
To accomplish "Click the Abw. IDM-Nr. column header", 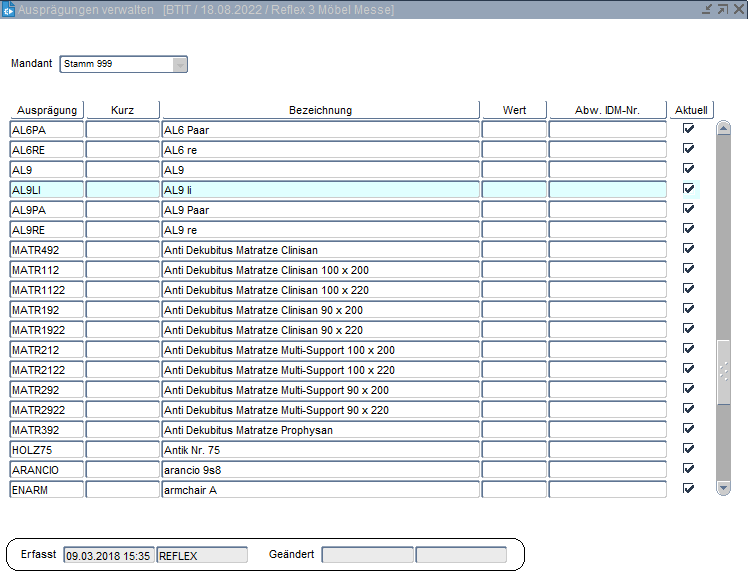I will pos(607,110).
